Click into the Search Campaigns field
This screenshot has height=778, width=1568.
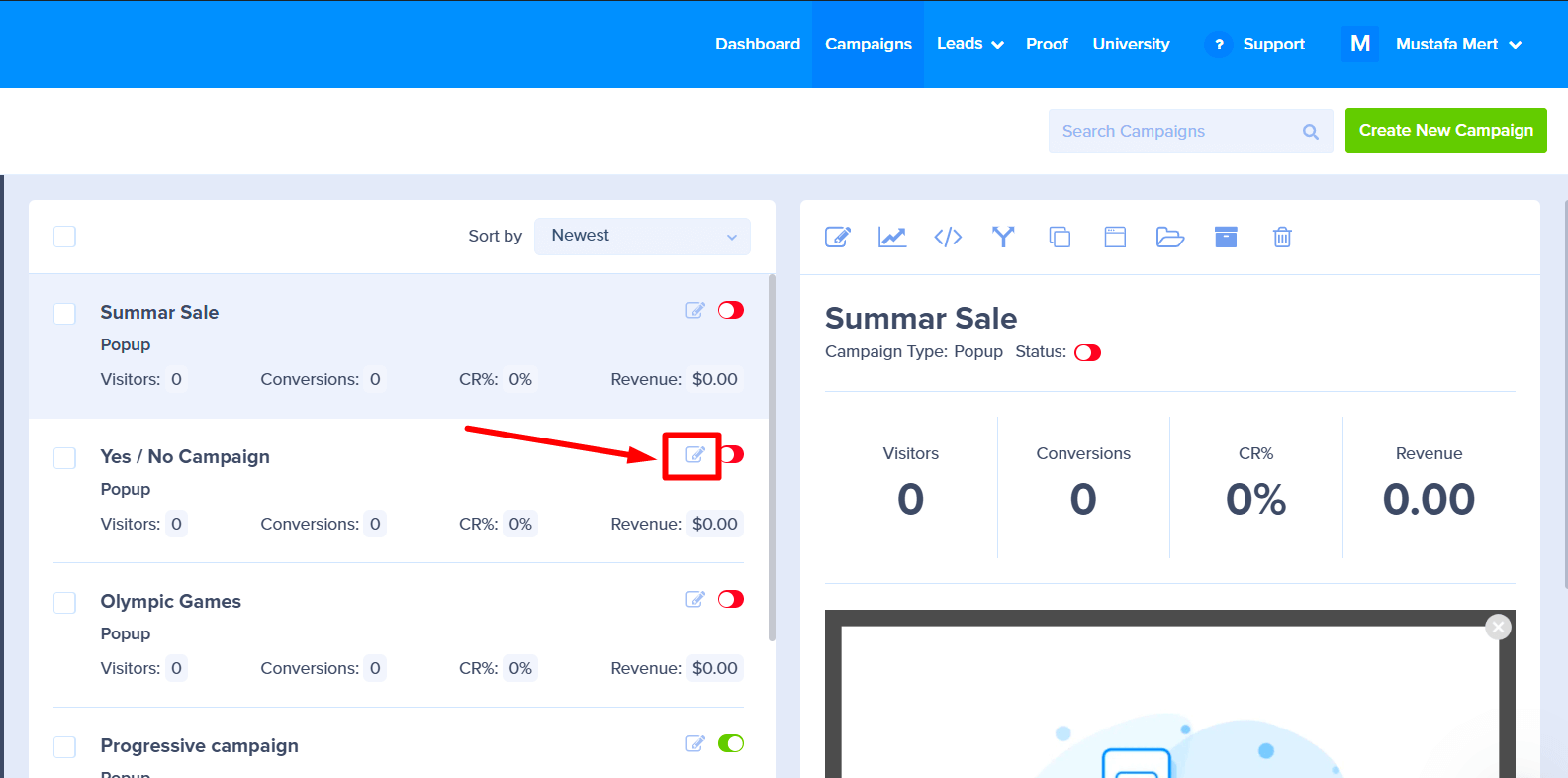click(x=1177, y=131)
